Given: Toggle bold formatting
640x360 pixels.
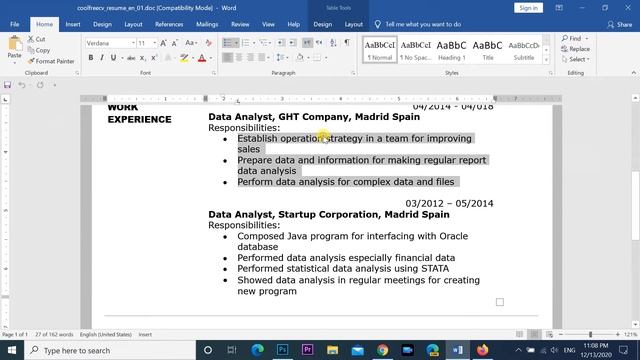Looking at the screenshot, I should point(91,58).
